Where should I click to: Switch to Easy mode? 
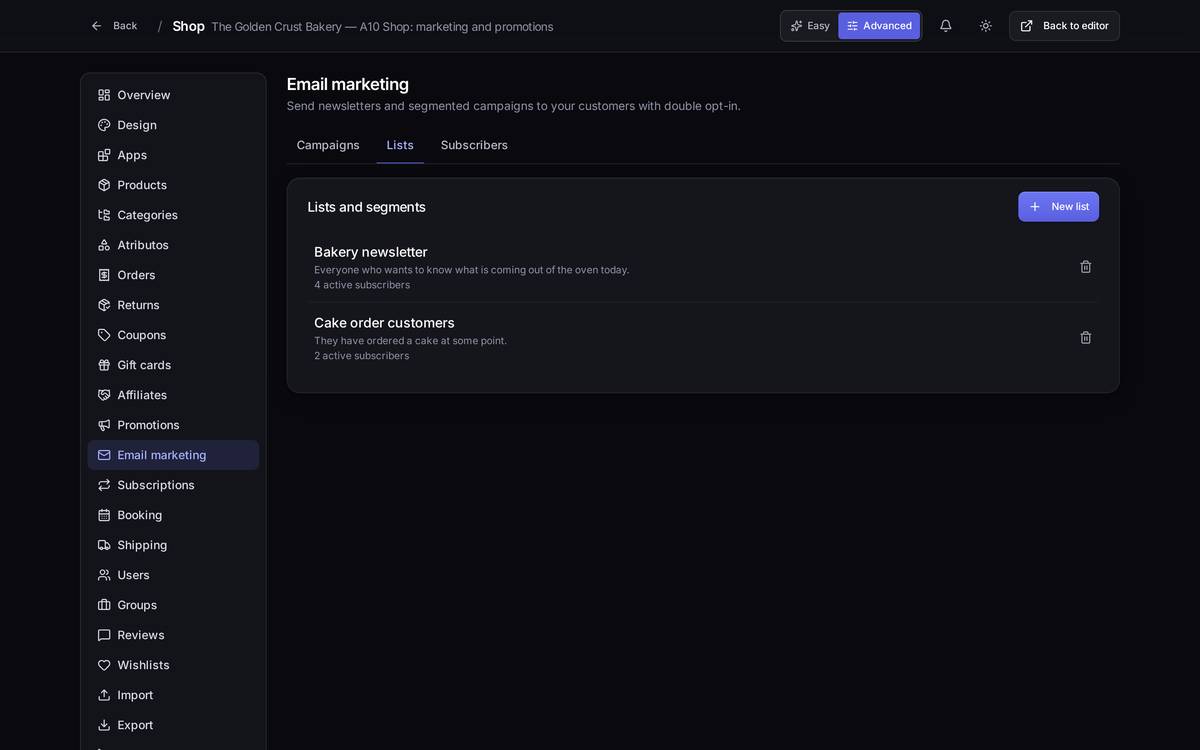click(x=810, y=26)
